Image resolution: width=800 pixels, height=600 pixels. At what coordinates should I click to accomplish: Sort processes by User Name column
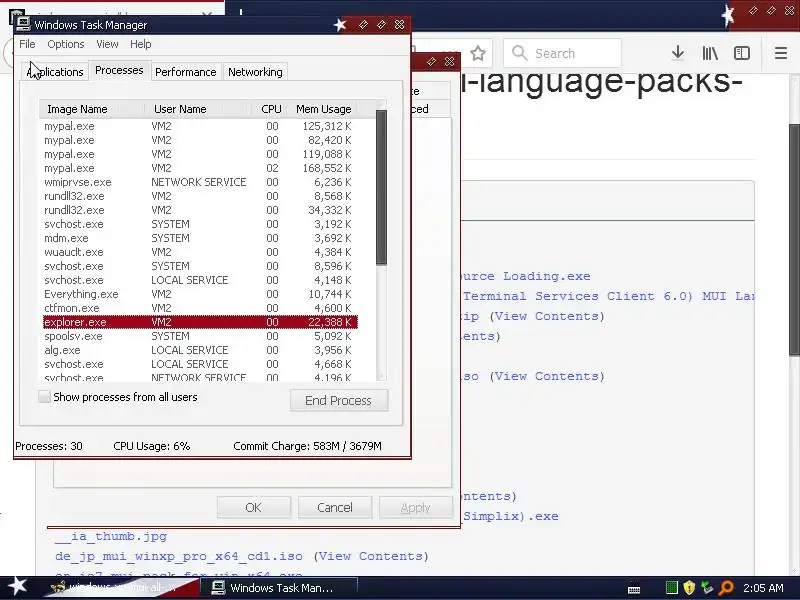click(x=198, y=109)
